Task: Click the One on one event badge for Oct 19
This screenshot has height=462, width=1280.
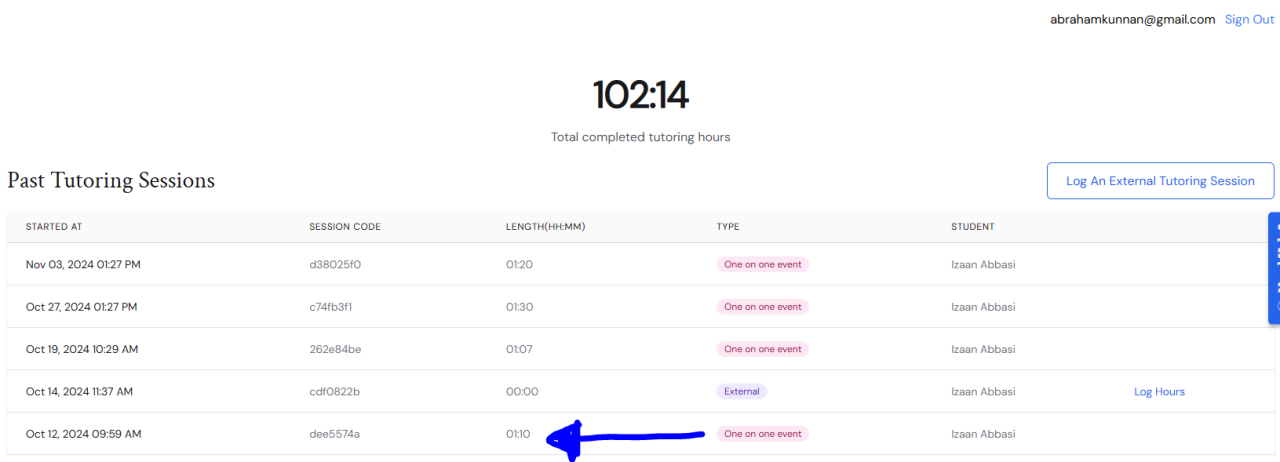Action: (x=762, y=349)
